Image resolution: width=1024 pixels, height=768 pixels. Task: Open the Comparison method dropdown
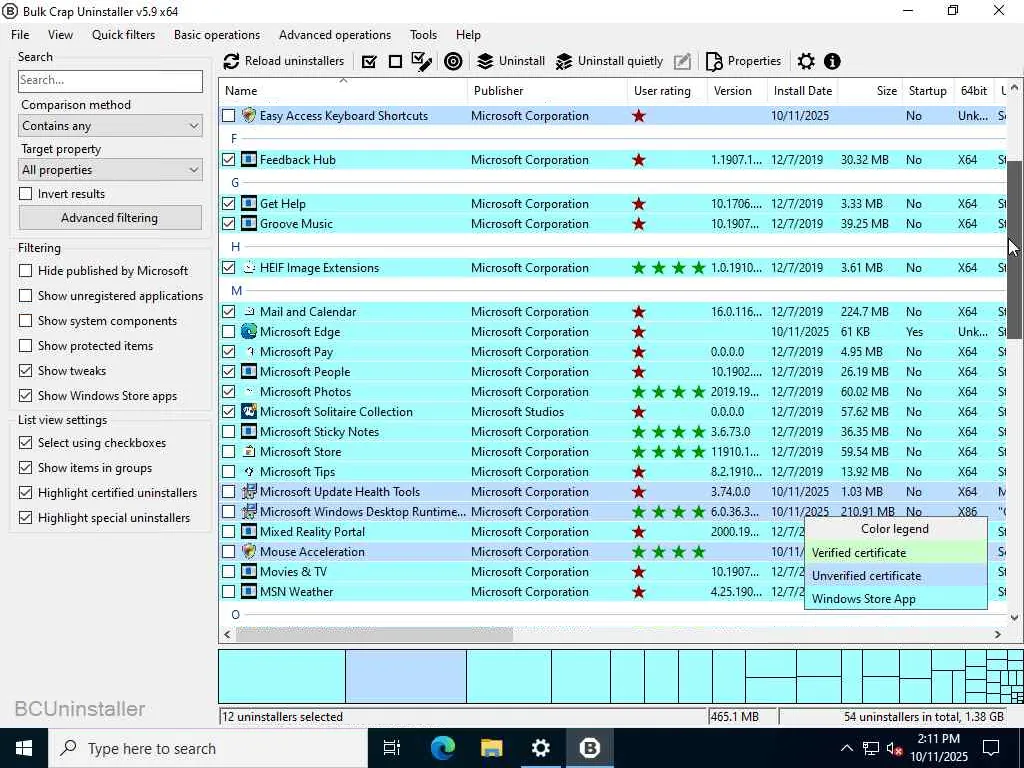tap(110, 126)
